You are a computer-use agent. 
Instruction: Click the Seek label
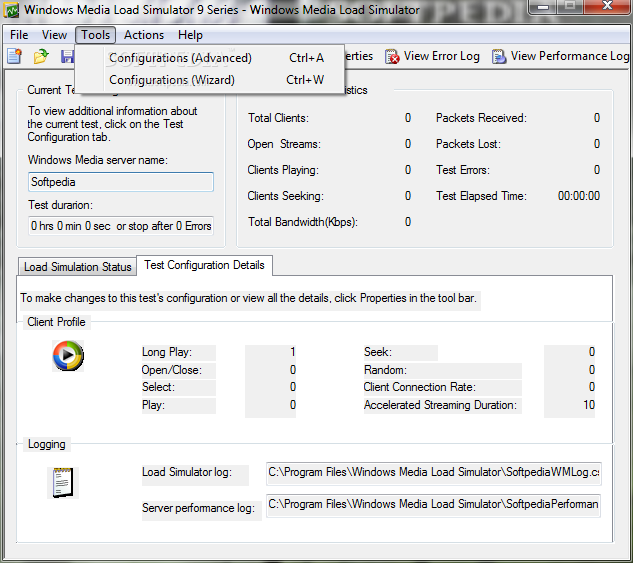(x=378, y=352)
